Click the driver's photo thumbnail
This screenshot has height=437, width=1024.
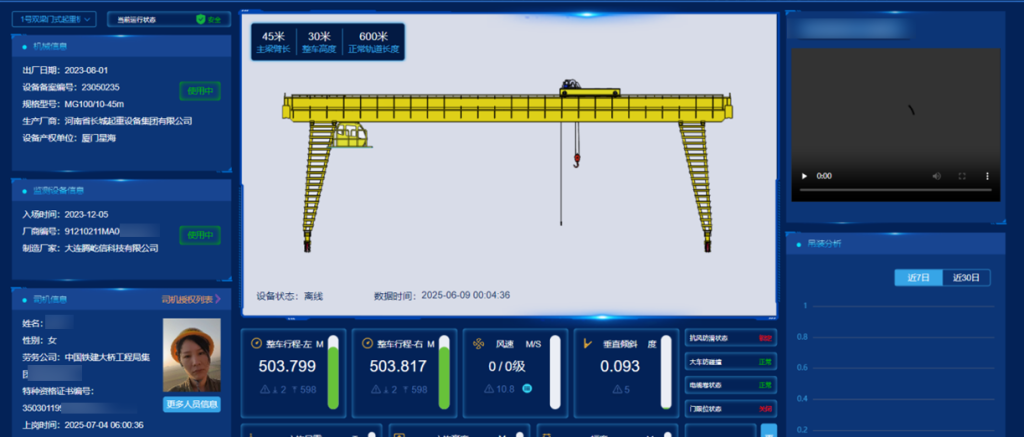coord(191,356)
